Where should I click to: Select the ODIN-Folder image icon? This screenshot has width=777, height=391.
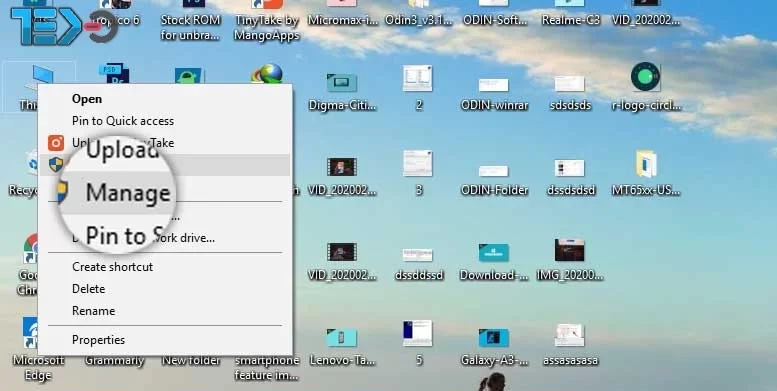(494, 171)
